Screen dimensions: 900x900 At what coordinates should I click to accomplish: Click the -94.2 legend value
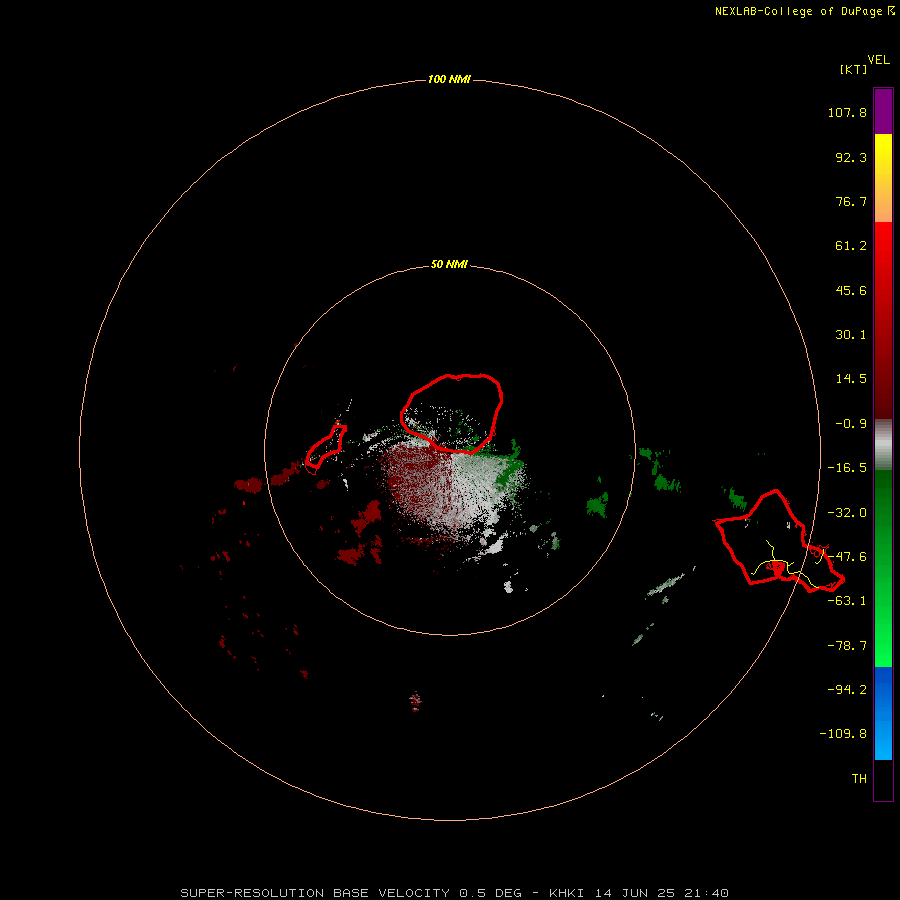click(x=847, y=689)
